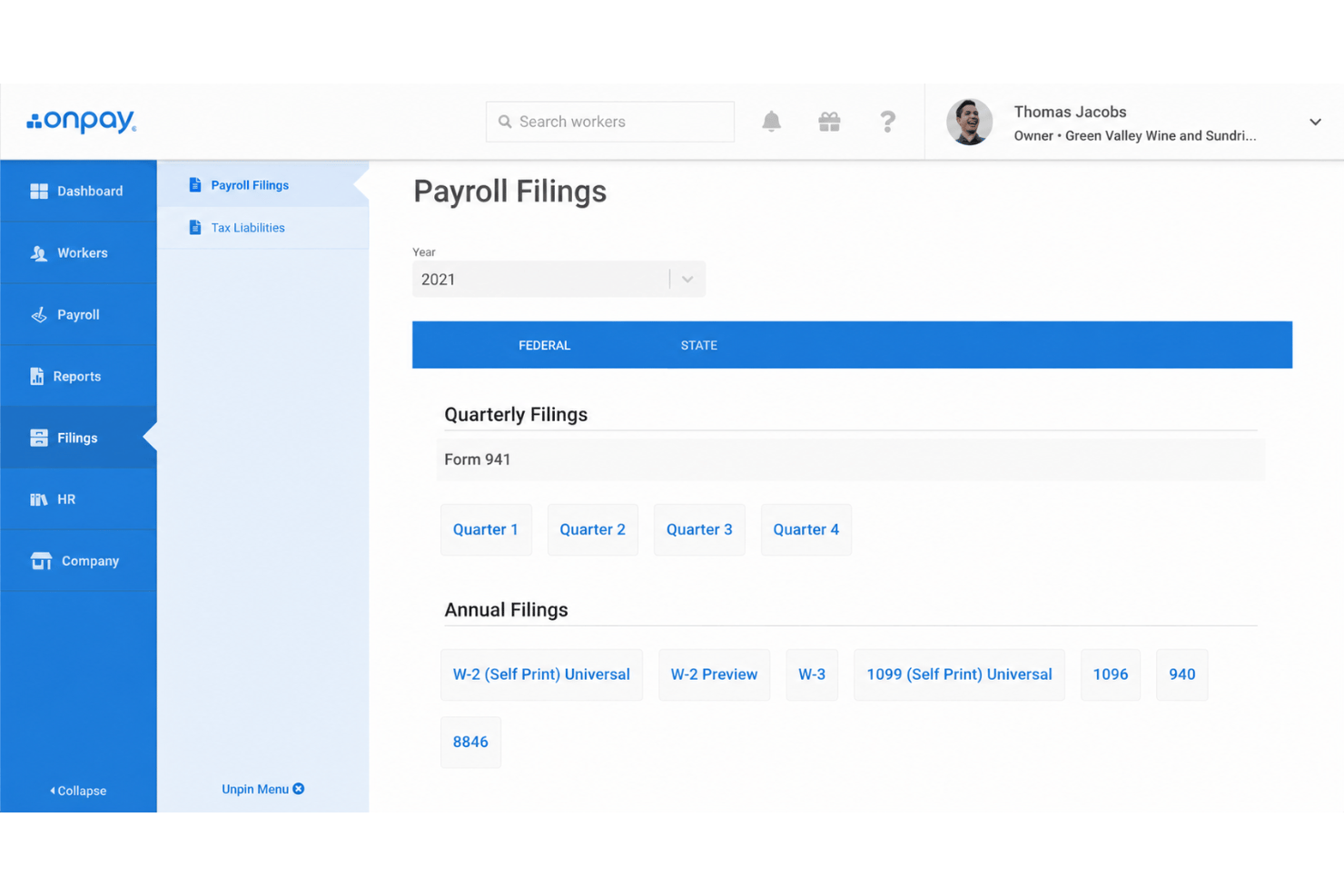
Task: Click Owner Green Valley Wine company text
Action: (x=1135, y=136)
